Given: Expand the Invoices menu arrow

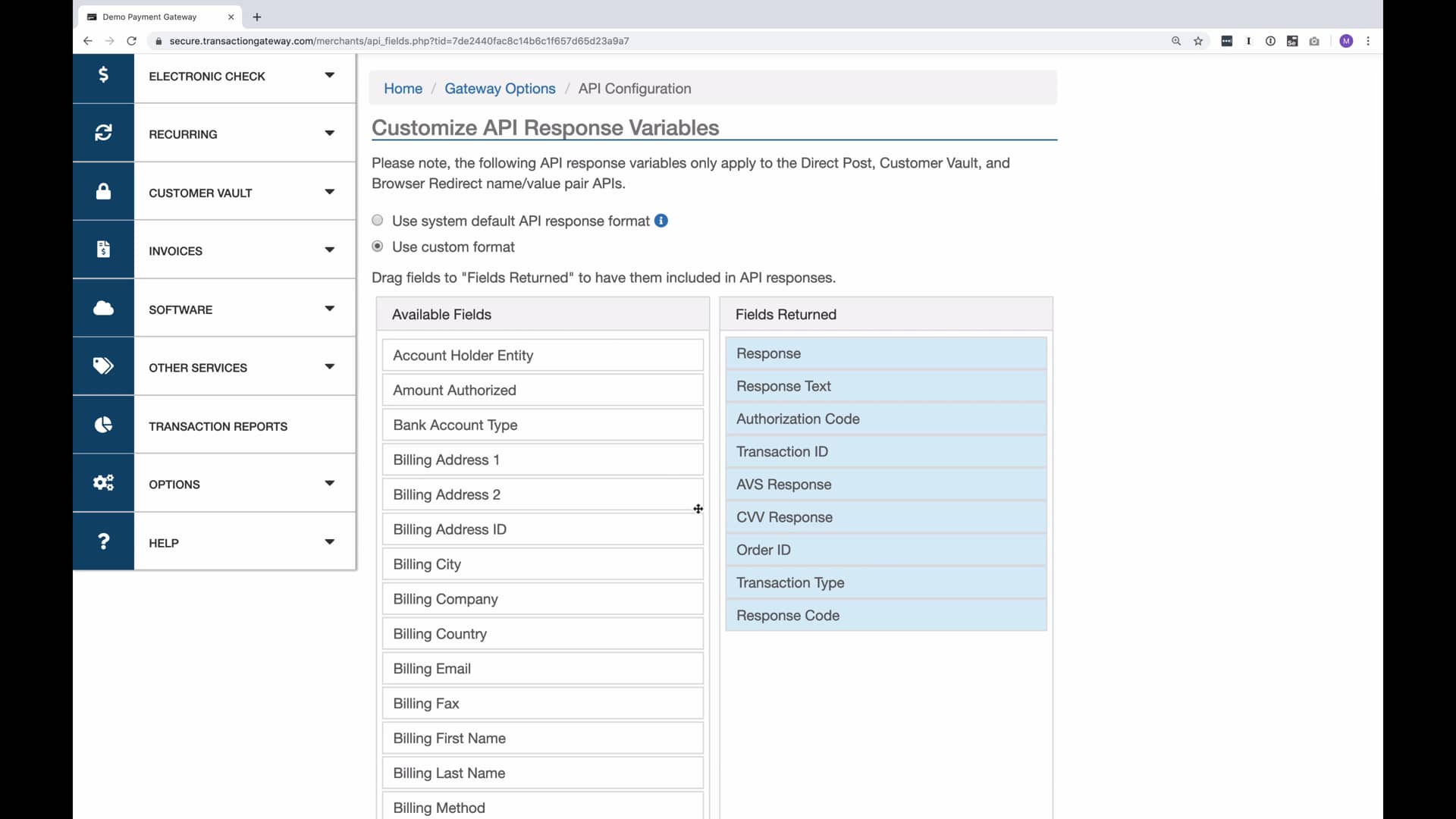Looking at the screenshot, I should tap(329, 250).
